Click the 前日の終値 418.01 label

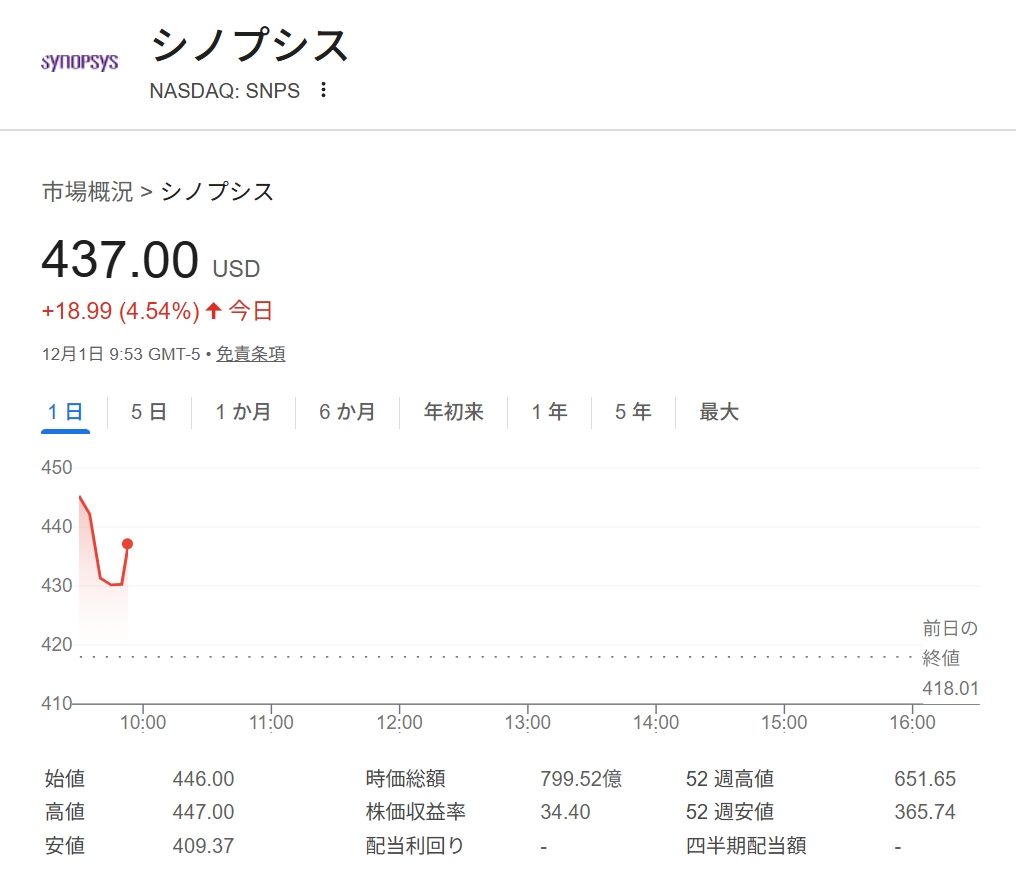coord(950,658)
